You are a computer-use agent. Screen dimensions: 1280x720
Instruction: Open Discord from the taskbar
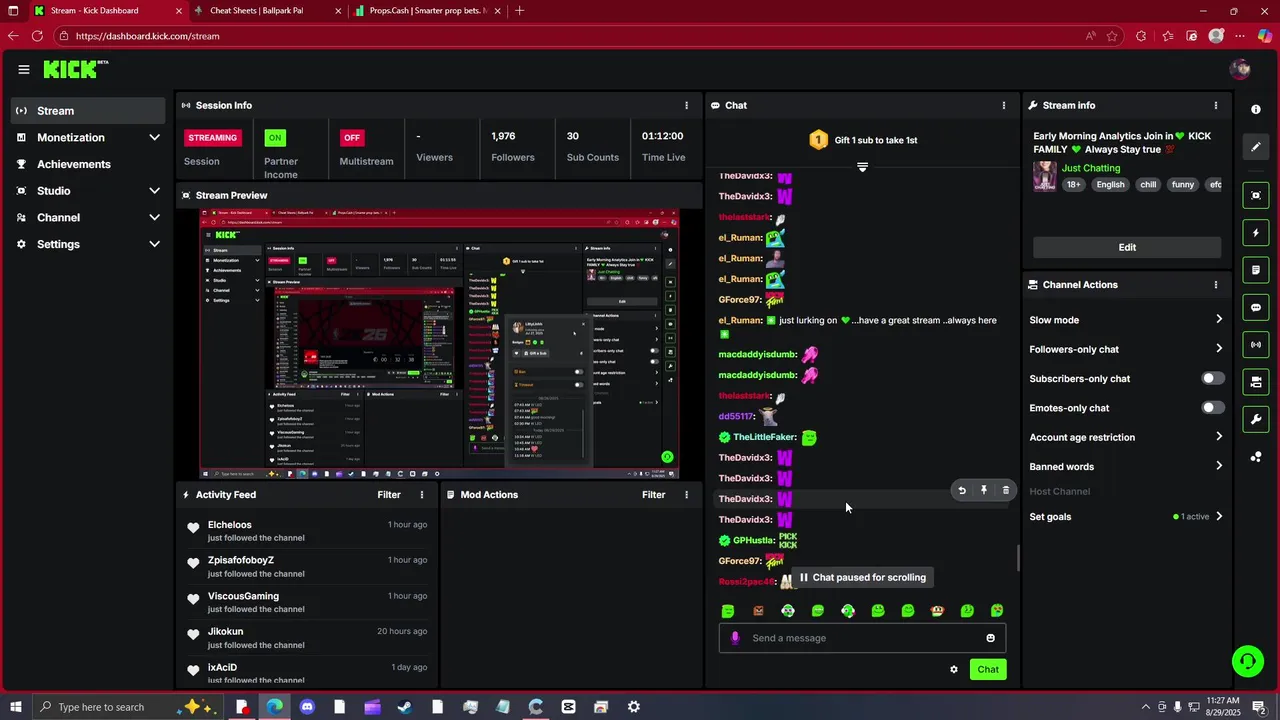[307, 707]
